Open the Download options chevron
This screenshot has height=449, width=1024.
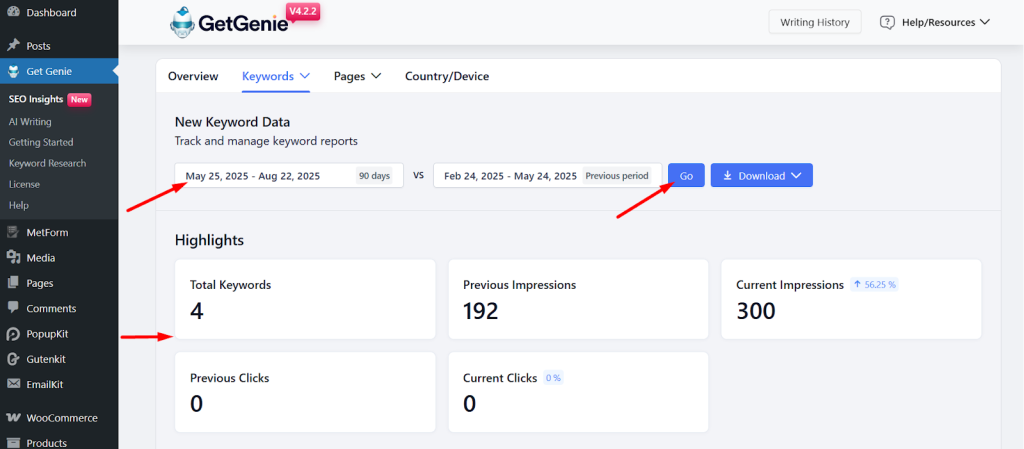pos(795,176)
